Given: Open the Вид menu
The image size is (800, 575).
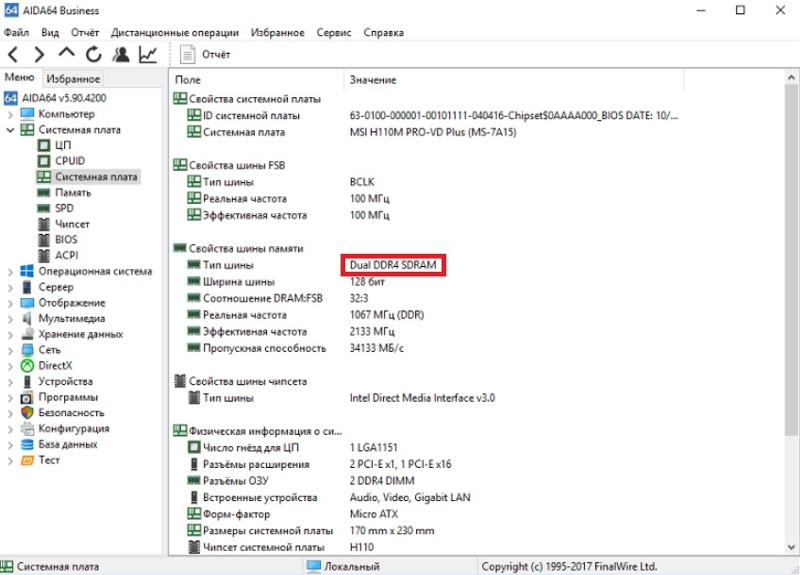Looking at the screenshot, I should (50, 33).
